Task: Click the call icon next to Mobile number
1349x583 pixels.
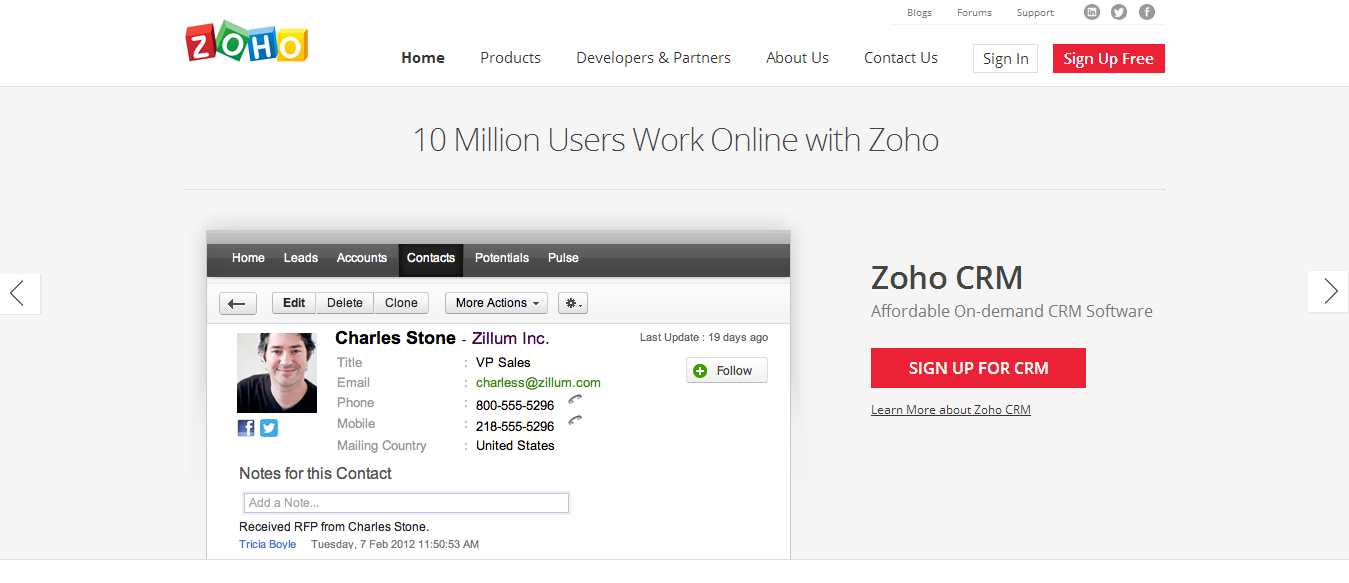Action: [x=575, y=420]
